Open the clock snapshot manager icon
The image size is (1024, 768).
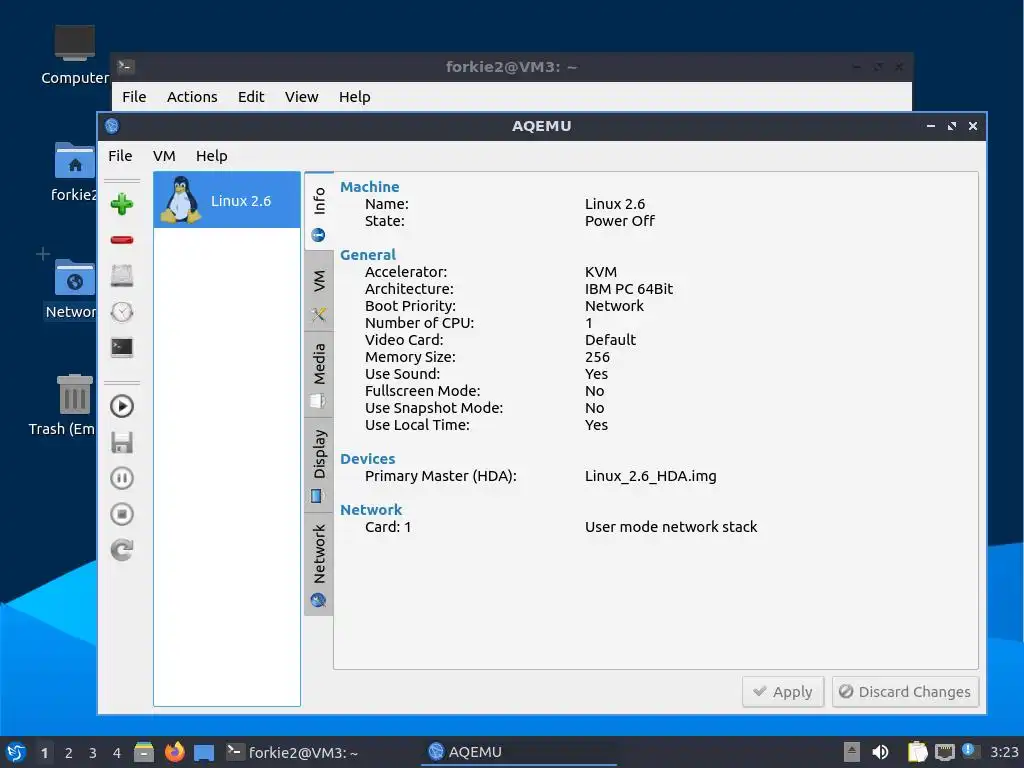coord(121,312)
